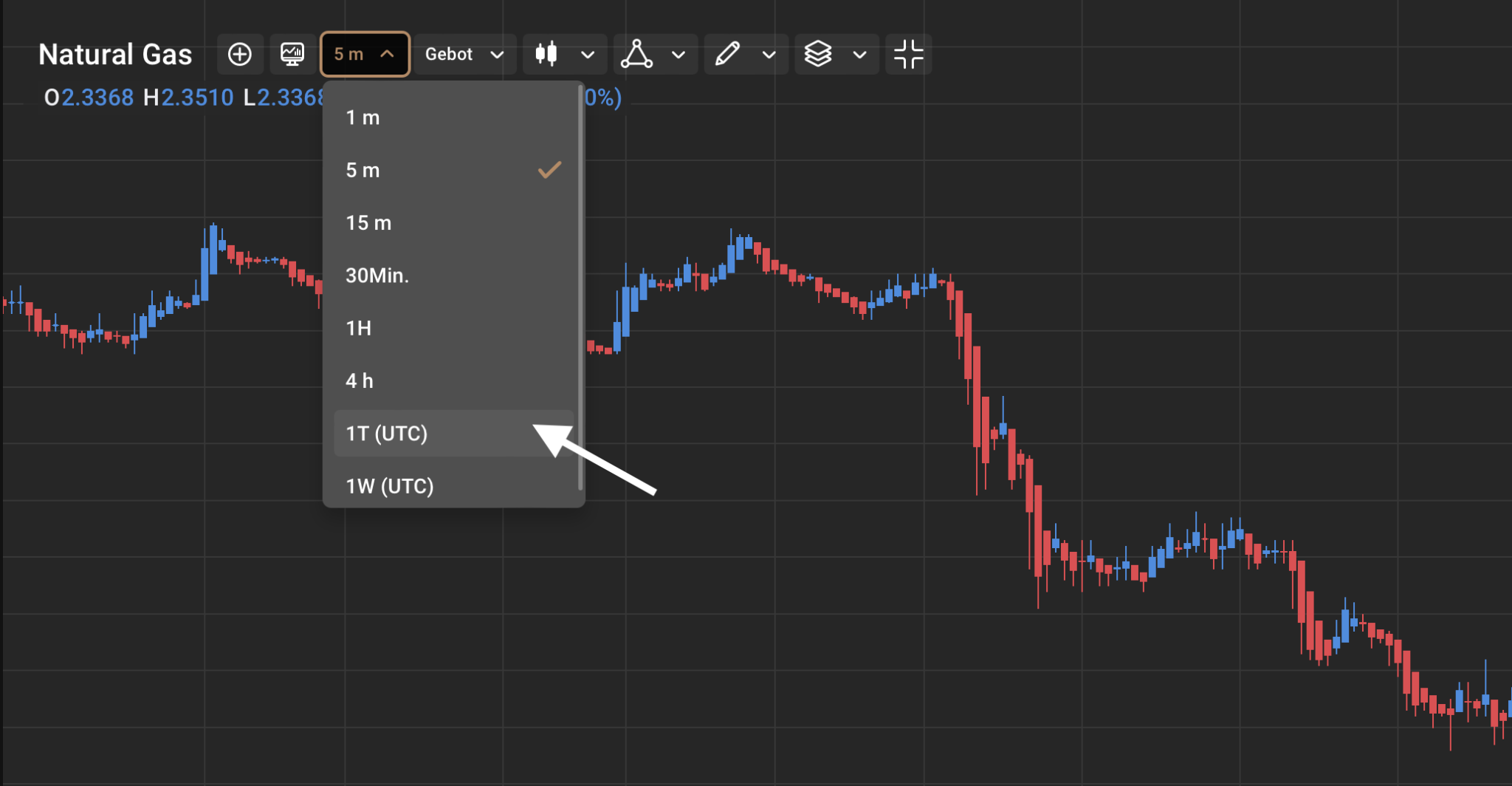The image size is (1512, 786).
Task: Choose the 1W (UTC) weekly interval
Action: pos(413,486)
